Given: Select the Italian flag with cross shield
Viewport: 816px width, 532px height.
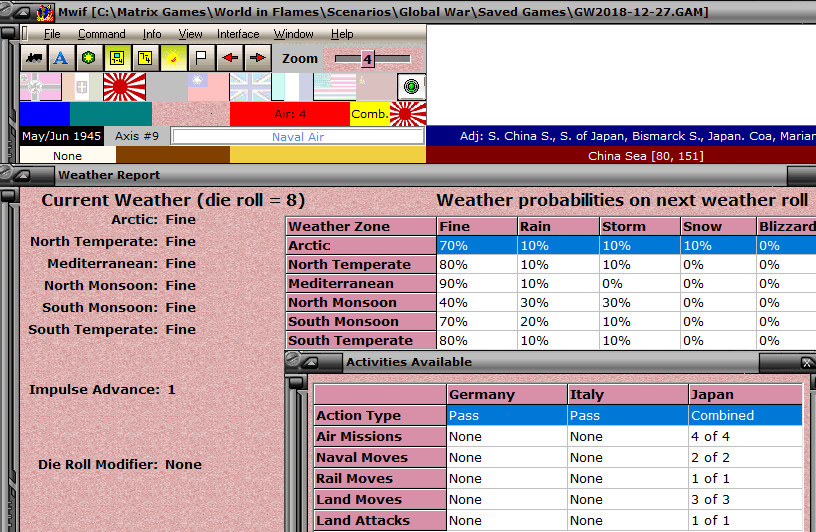Looking at the screenshot, I should pos(82,87).
